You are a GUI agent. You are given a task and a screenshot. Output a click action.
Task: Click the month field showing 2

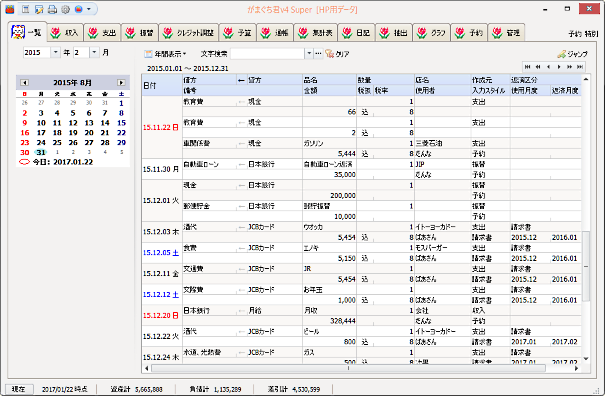coord(81,52)
